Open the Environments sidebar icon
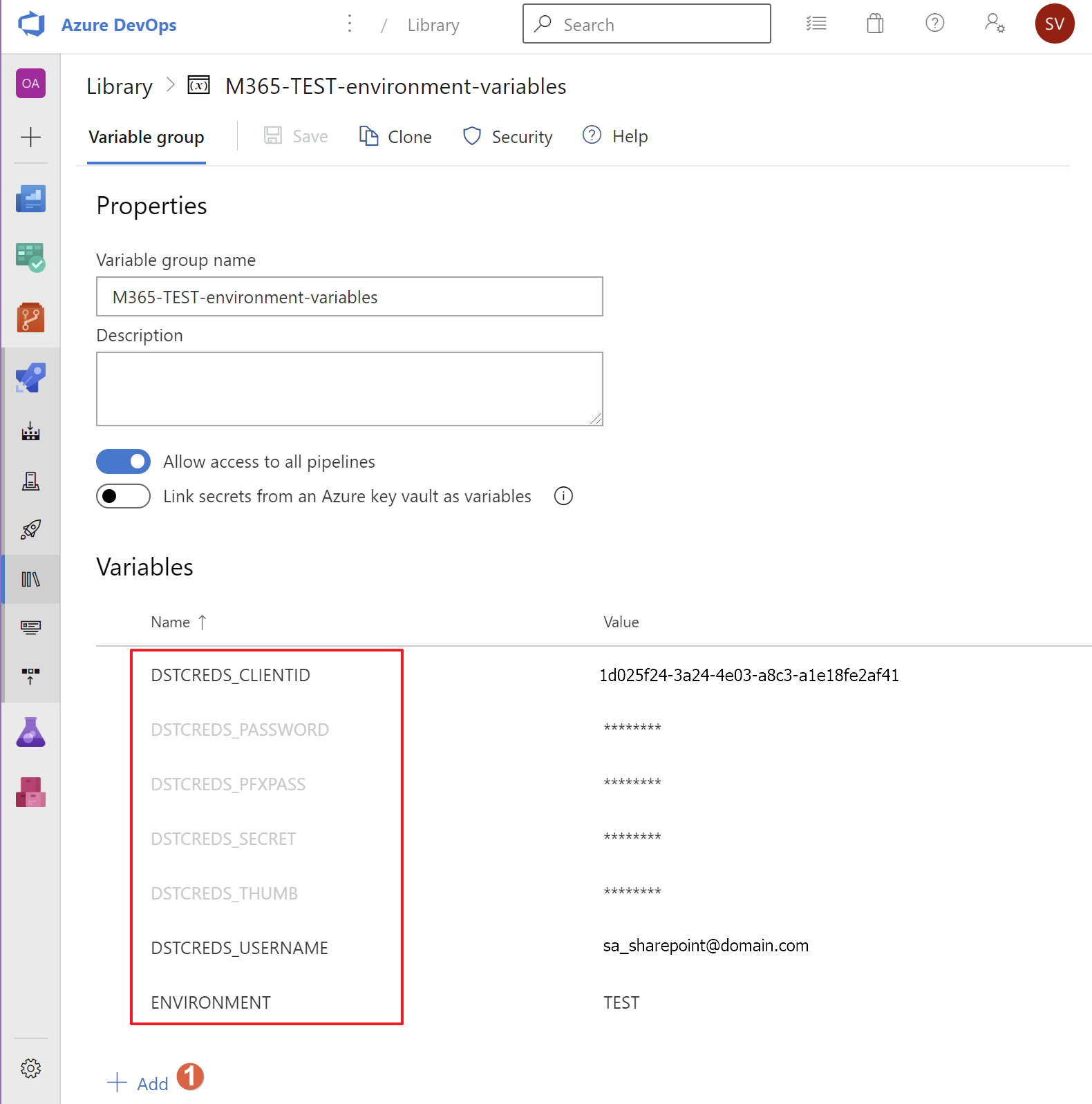Image resolution: width=1092 pixels, height=1104 pixels. (x=31, y=481)
